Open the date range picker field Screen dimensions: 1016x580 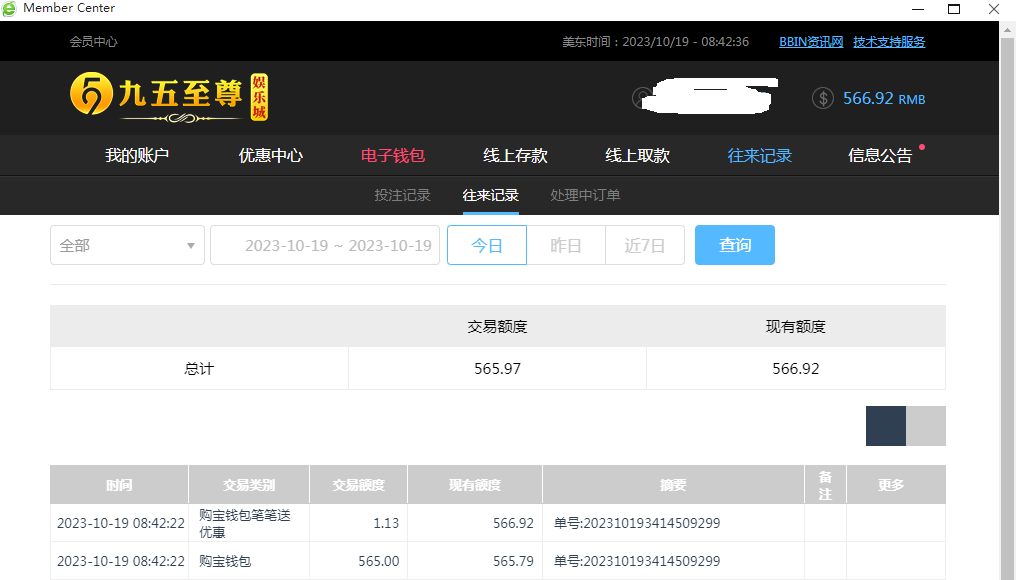325,245
